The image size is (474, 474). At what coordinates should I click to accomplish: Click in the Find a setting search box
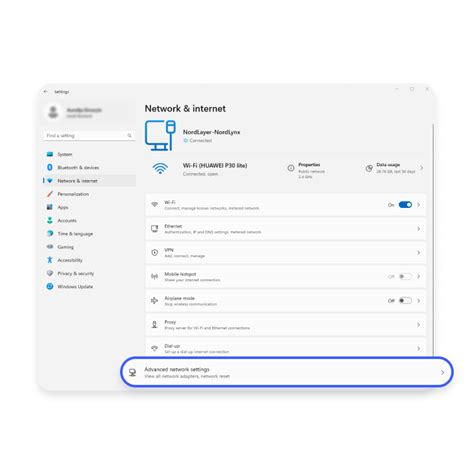[x=89, y=135]
